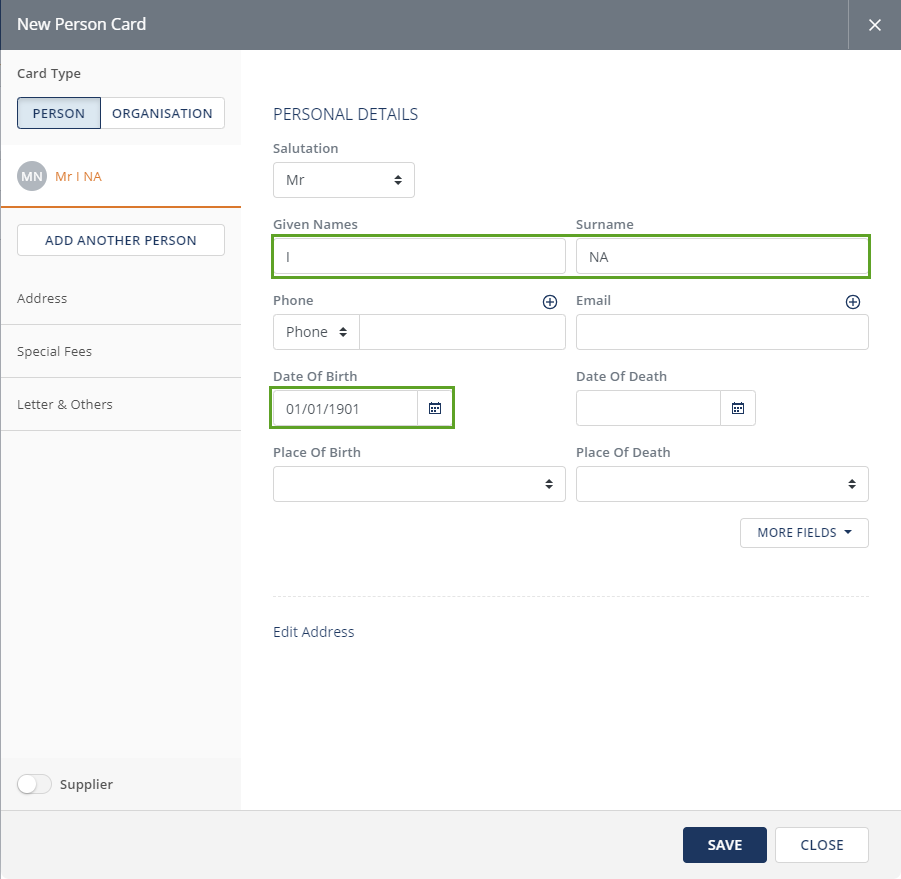Open the Date Of Birth calendar picker
The height and width of the screenshot is (879, 901).
tap(435, 408)
